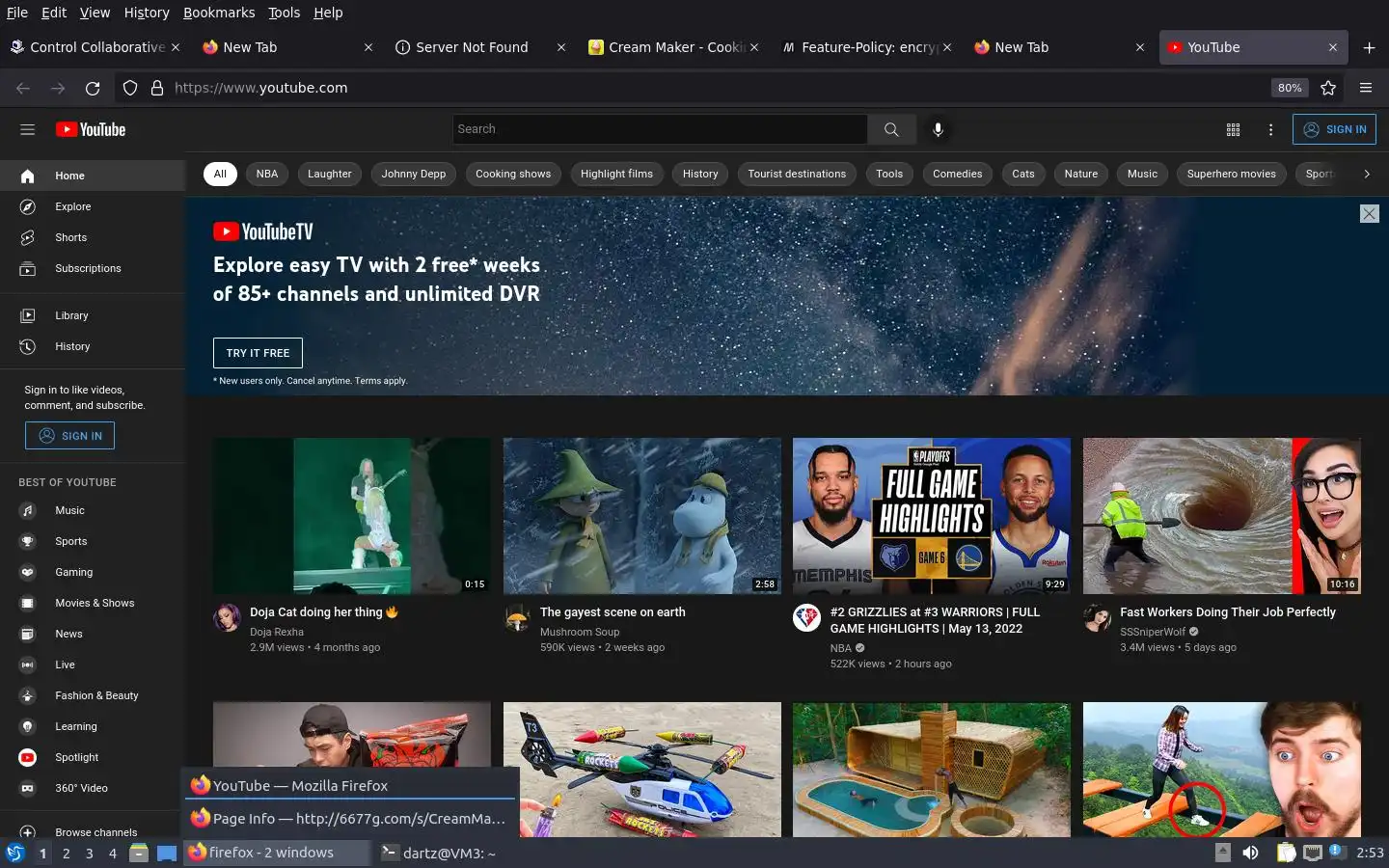The width and height of the screenshot is (1389, 868).
Task: Open the YouTube settings three-dot menu
Action: (x=1270, y=129)
